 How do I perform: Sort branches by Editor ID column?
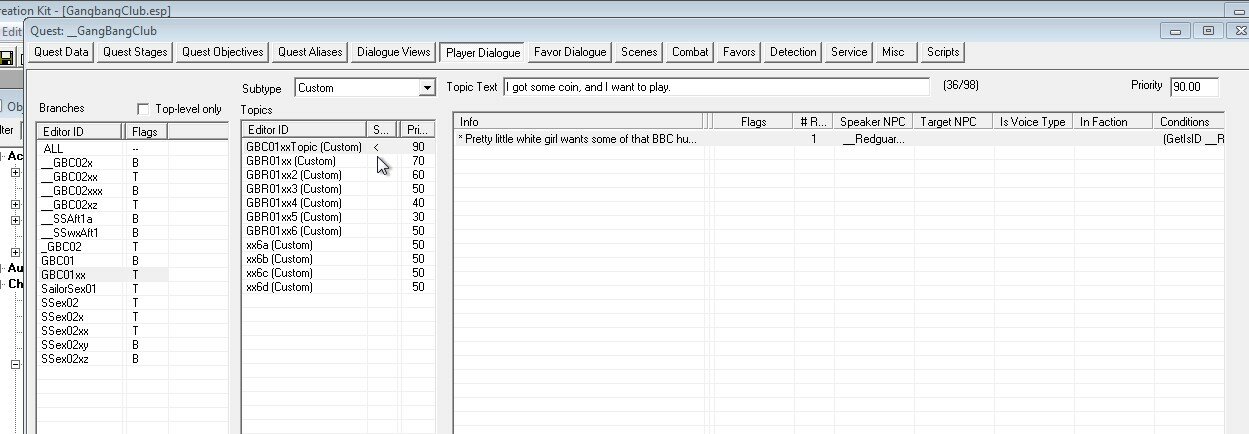pos(80,131)
